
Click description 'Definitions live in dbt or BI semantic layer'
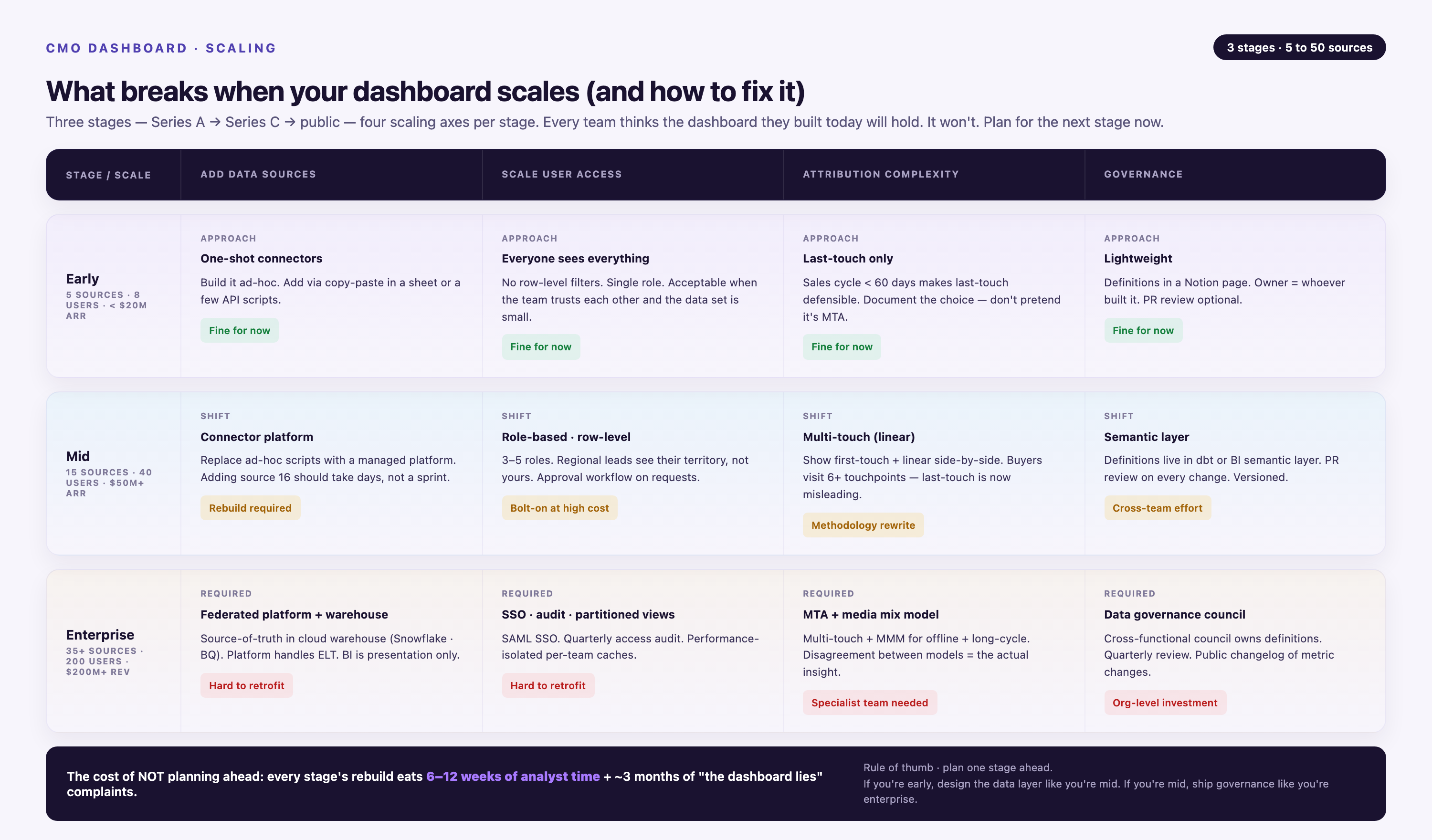(1221, 469)
